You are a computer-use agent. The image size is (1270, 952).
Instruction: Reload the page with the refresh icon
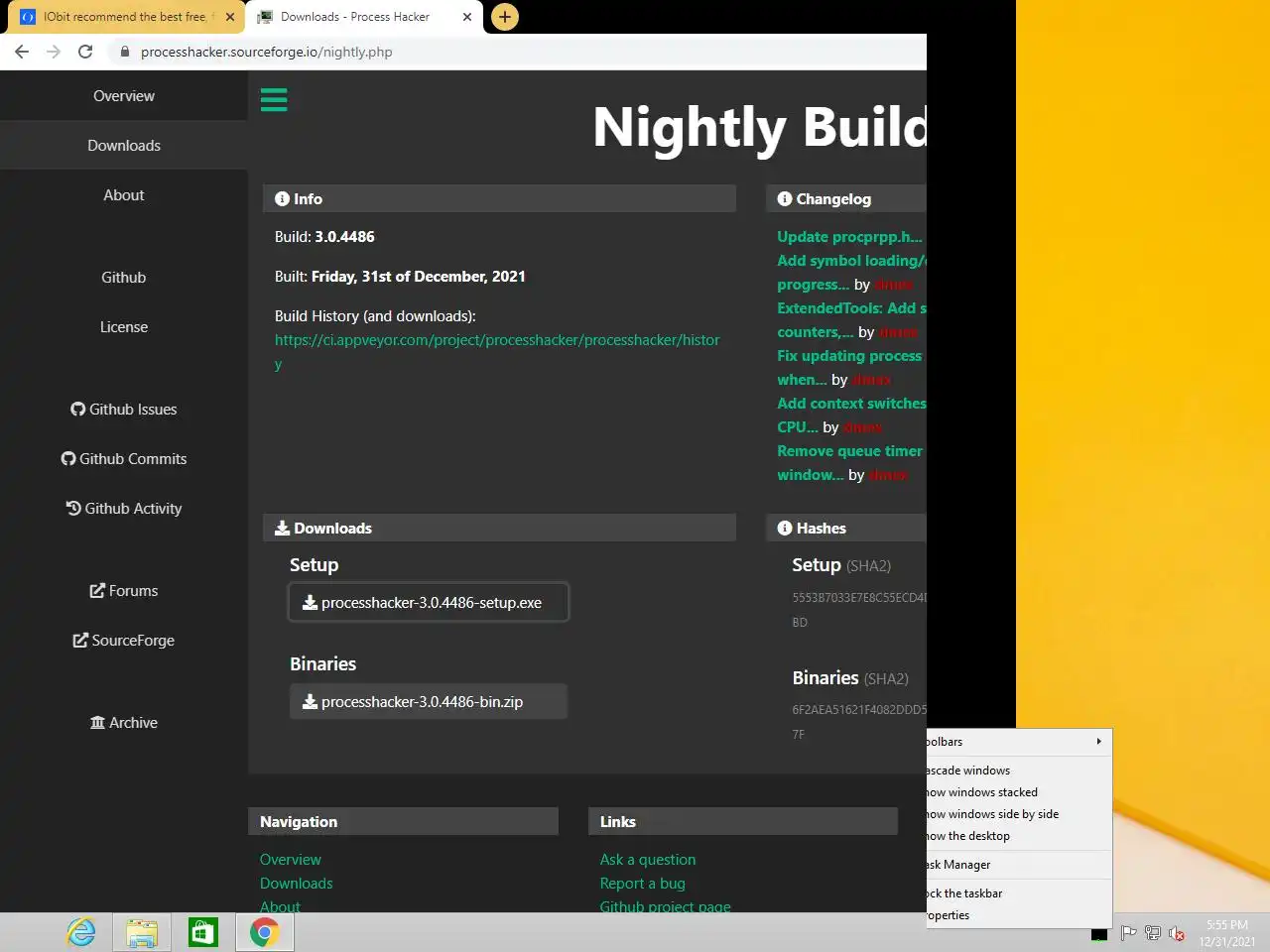[85, 52]
